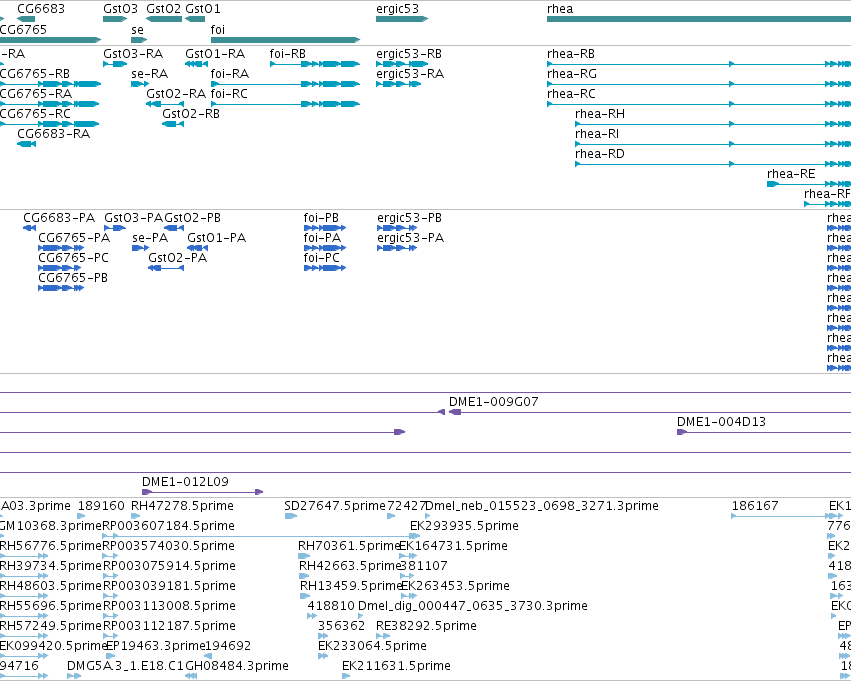Click transcript se-RA
851x681 pixels.
[140, 84]
